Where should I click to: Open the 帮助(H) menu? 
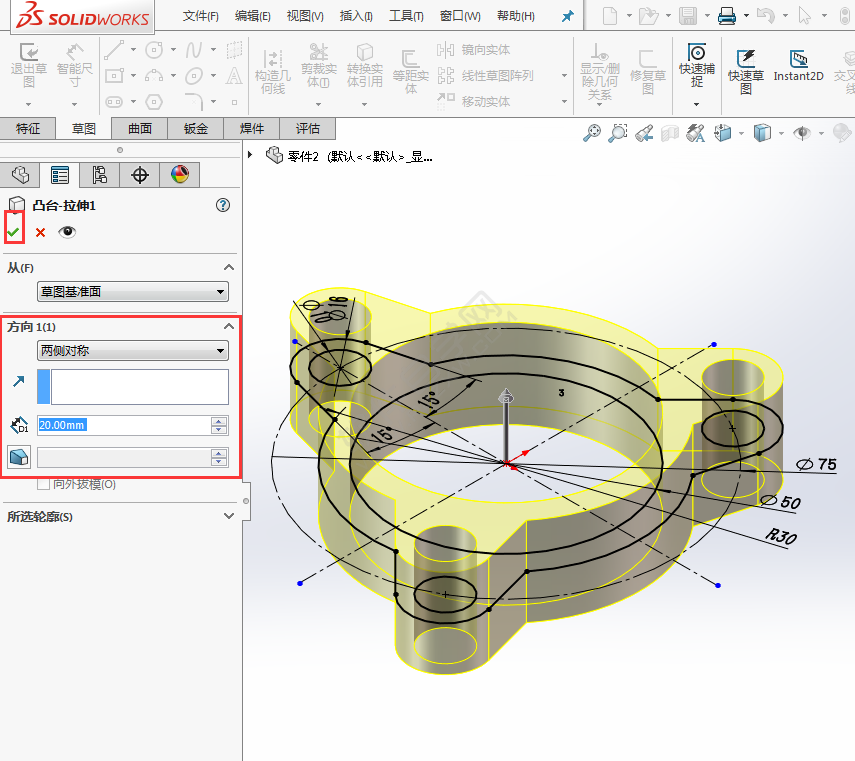pyautogui.click(x=516, y=16)
